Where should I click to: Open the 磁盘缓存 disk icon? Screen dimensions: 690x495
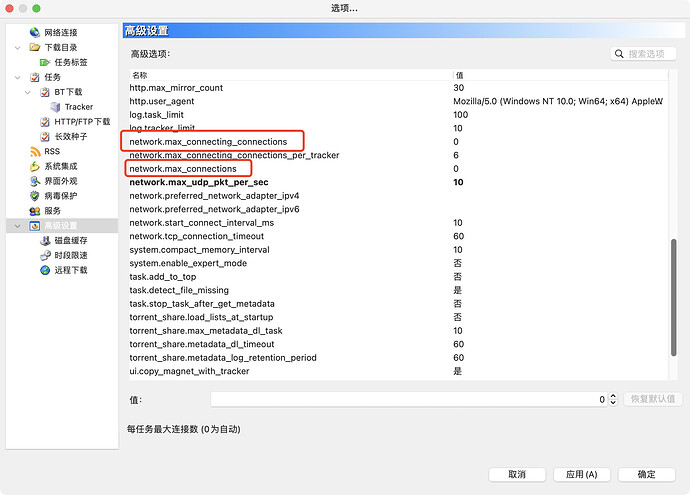[44, 241]
